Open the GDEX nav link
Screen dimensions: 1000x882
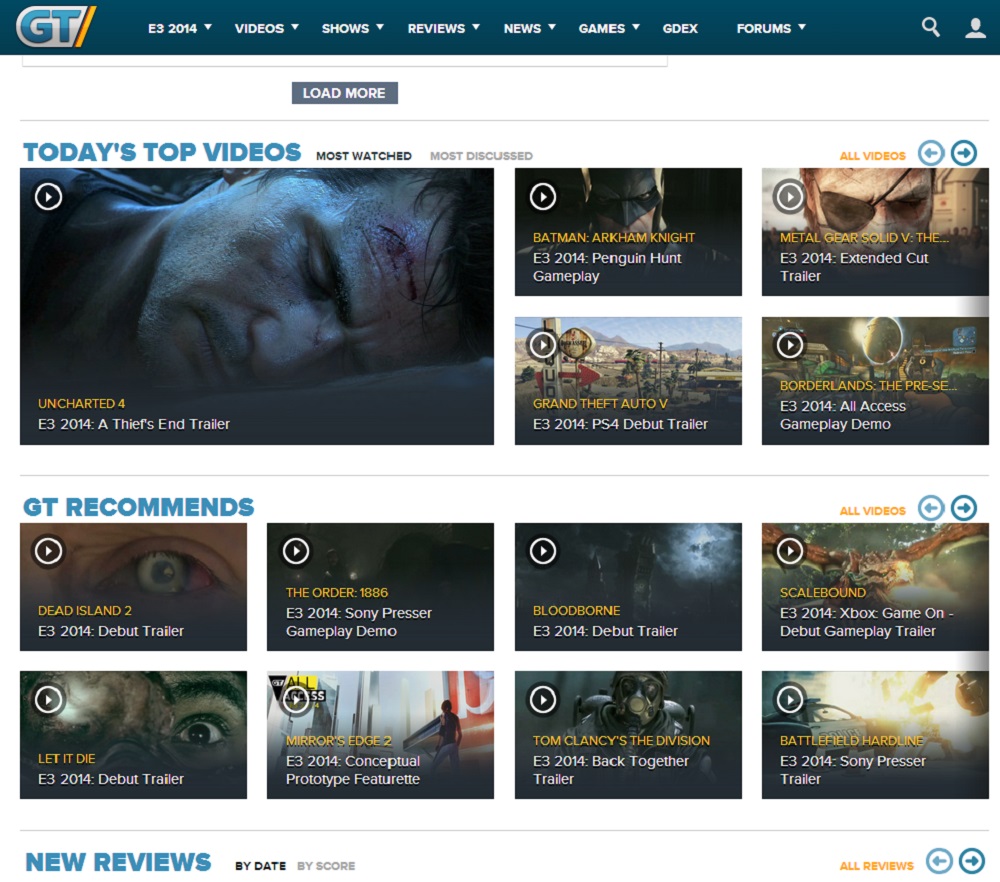[680, 28]
